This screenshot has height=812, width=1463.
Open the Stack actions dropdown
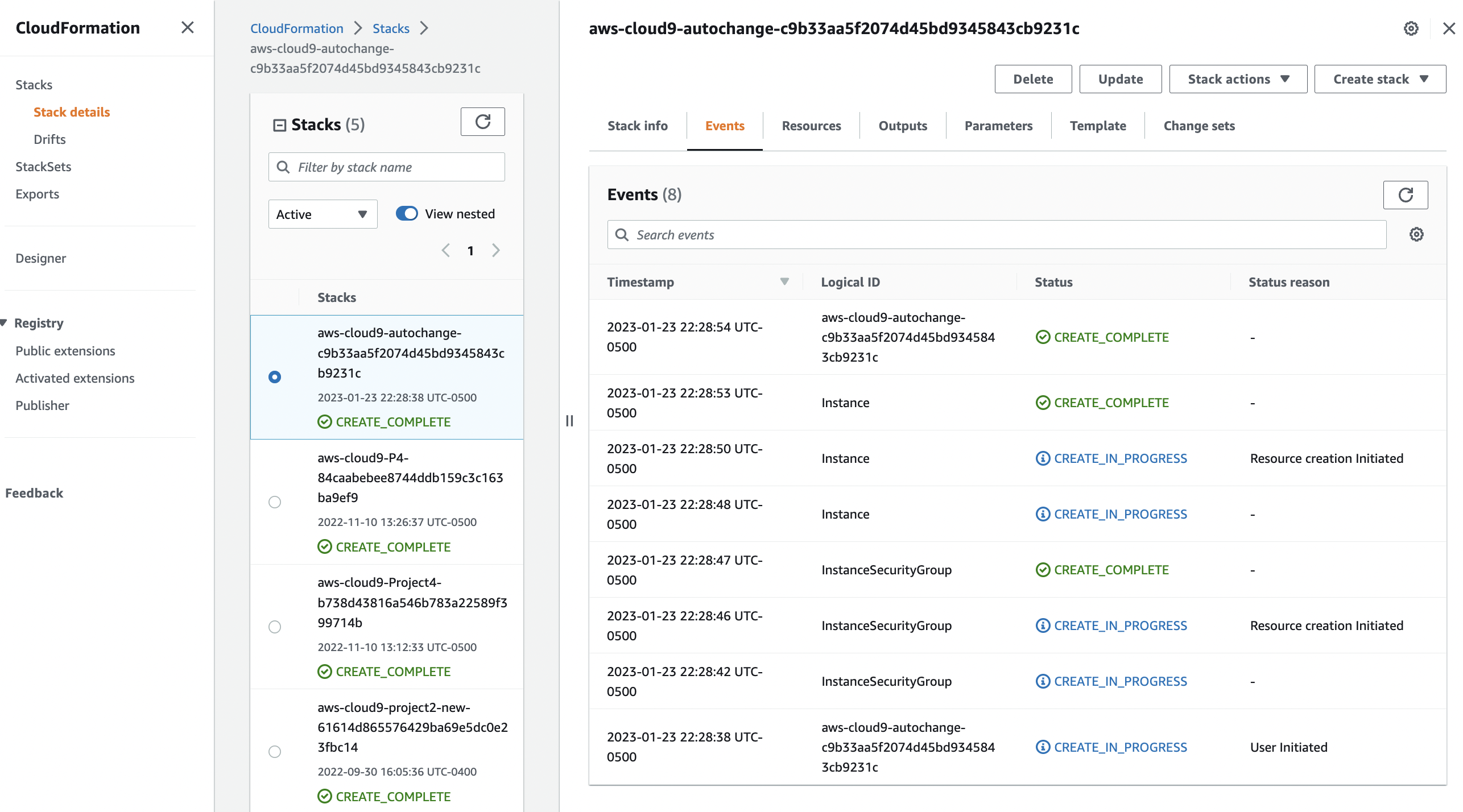tap(1238, 79)
